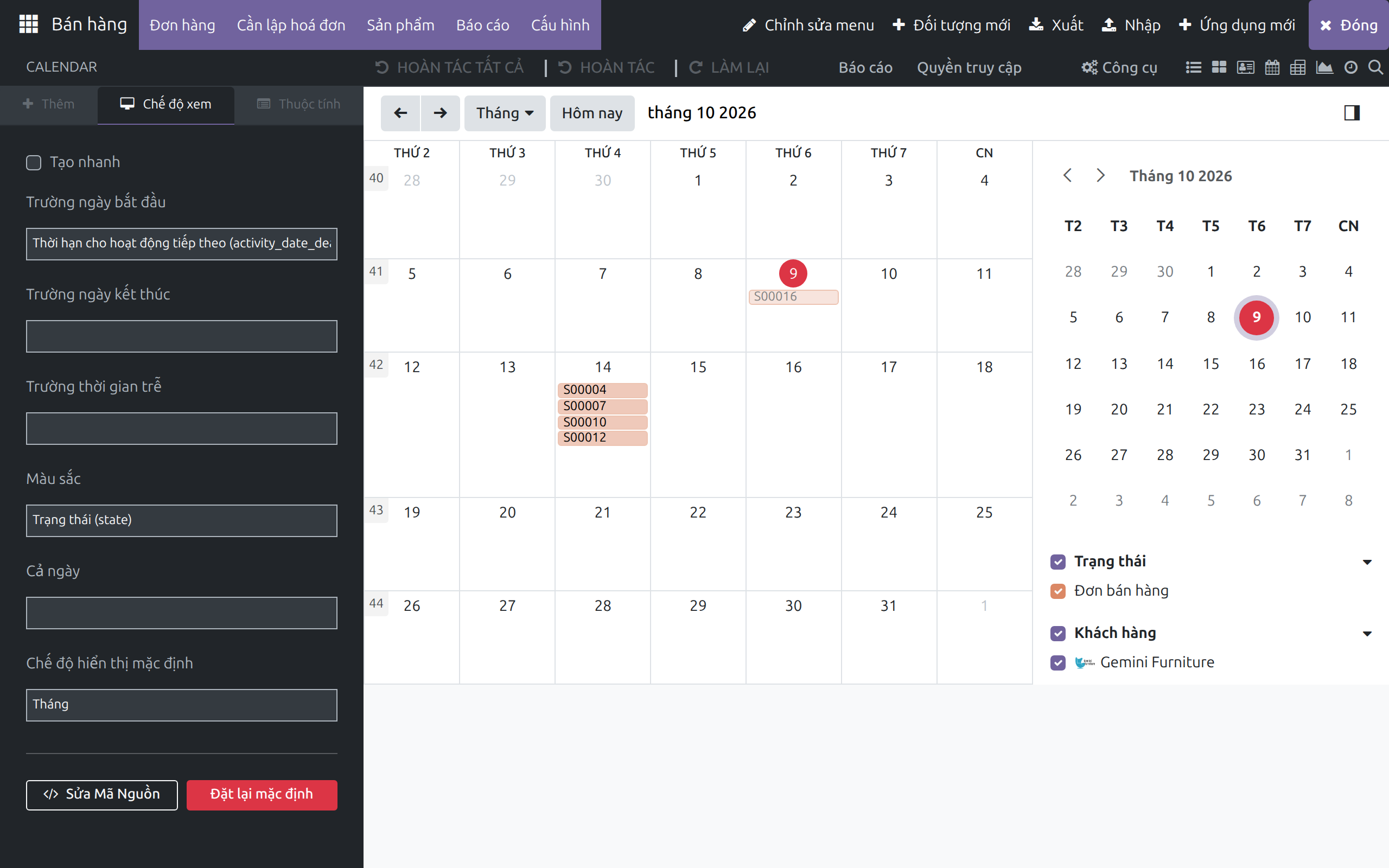1389x868 pixels.
Task: Switch to the kanban view icon
Action: click(1219, 68)
